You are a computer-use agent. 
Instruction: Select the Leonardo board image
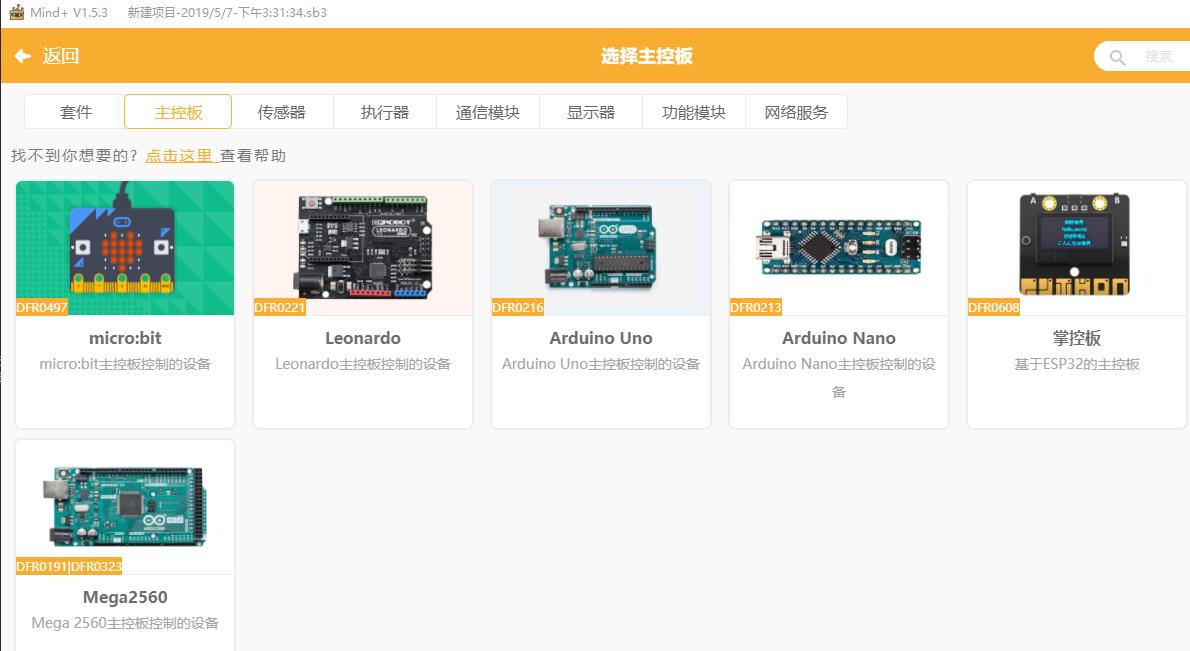point(363,247)
